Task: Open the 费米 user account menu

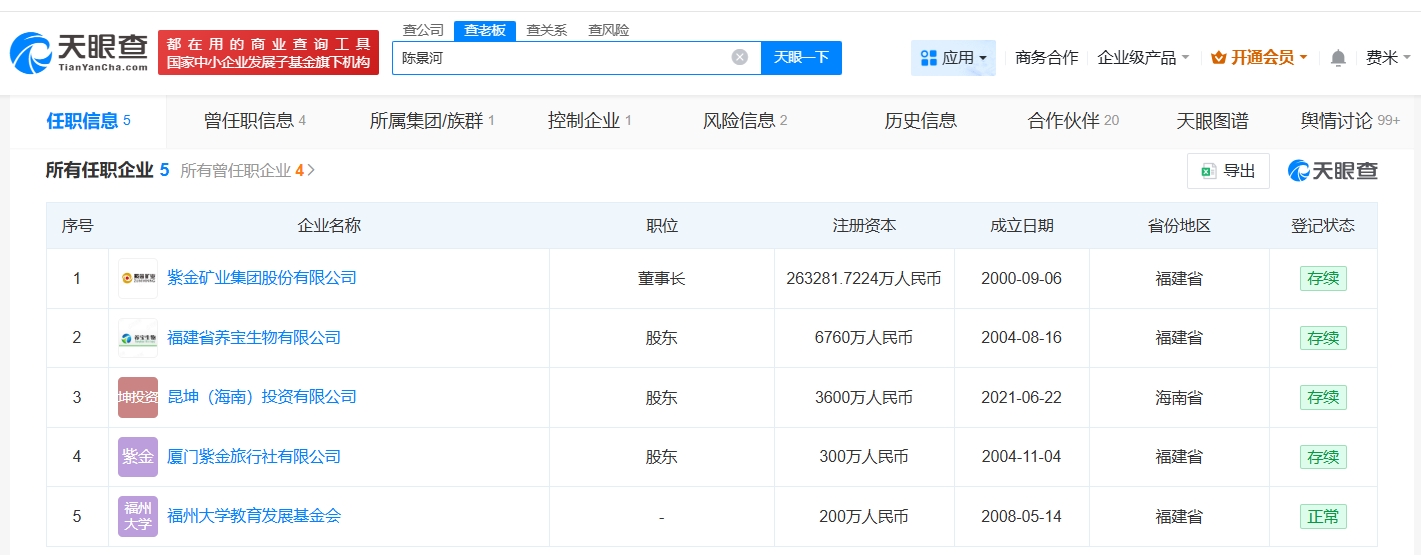Action: tap(1388, 58)
